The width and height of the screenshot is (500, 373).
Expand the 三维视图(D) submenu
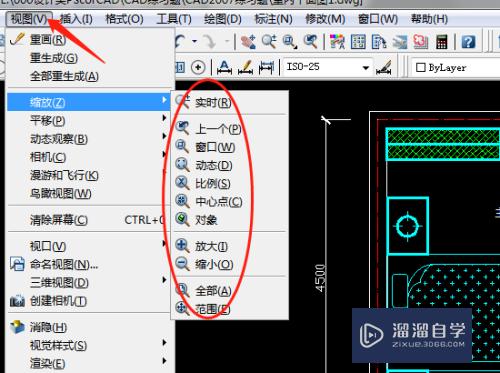click(x=89, y=283)
